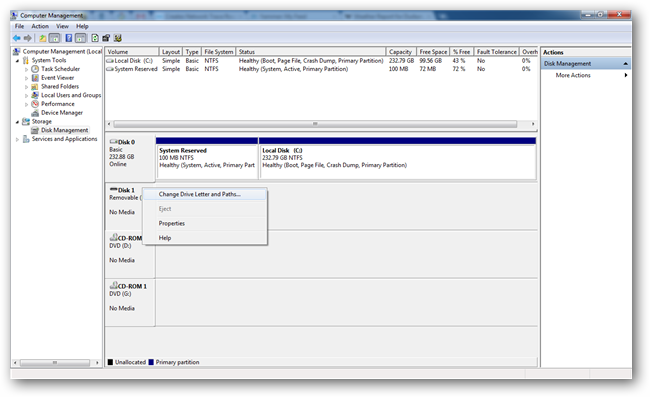
Task: Click the Task Scheduler clock icon
Action: point(35,69)
